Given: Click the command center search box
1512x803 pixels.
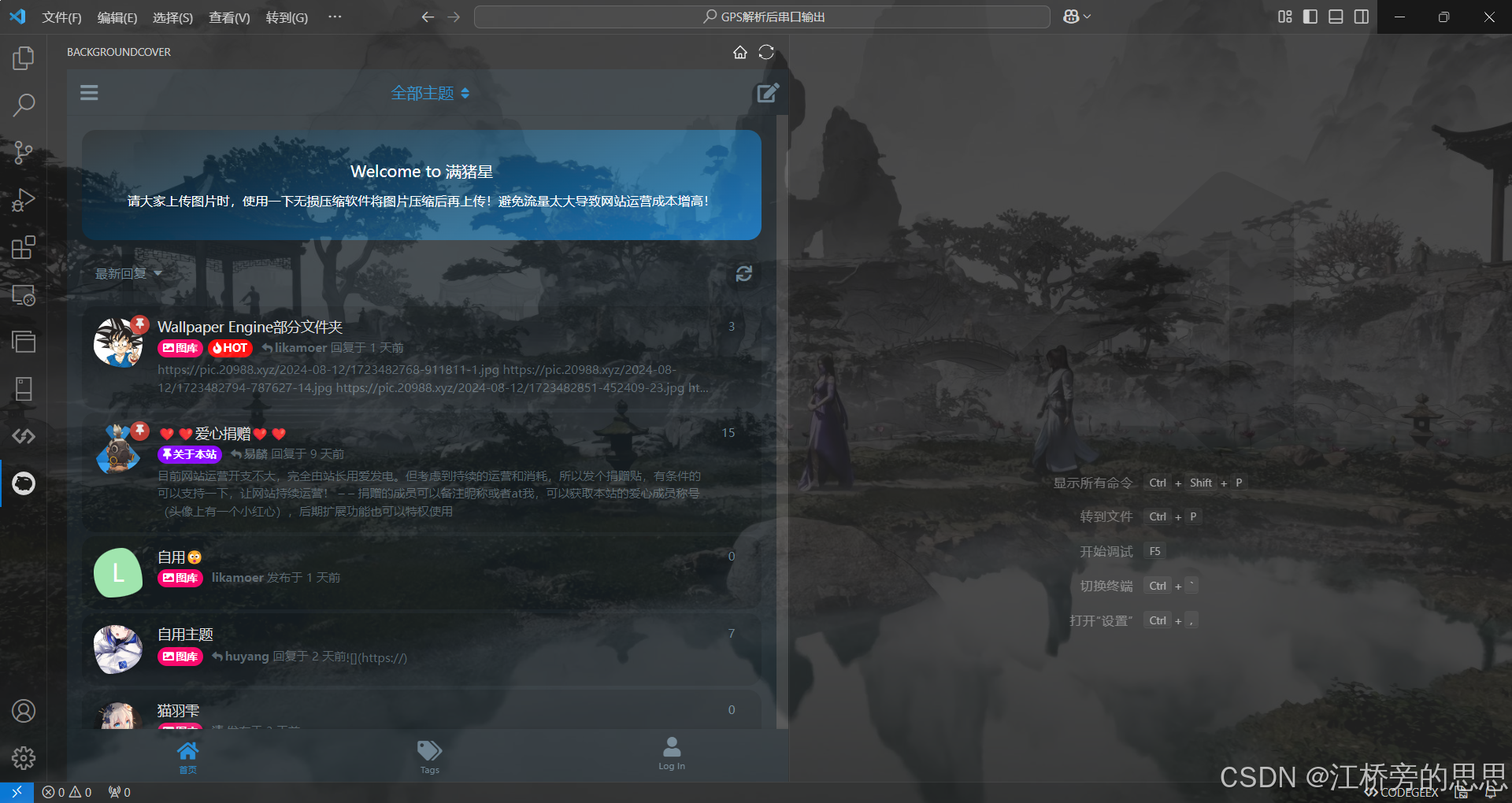Looking at the screenshot, I should pos(762,17).
